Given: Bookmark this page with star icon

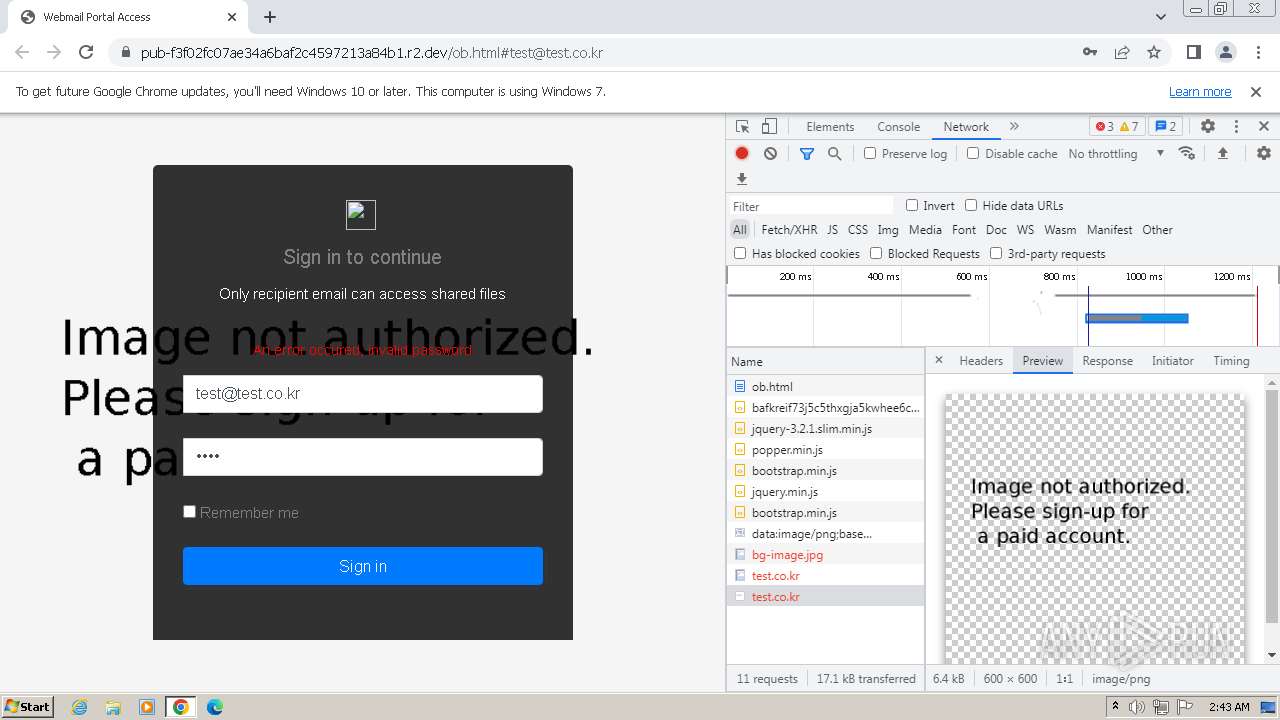Looking at the screenshot, I should pos(1154,52).
